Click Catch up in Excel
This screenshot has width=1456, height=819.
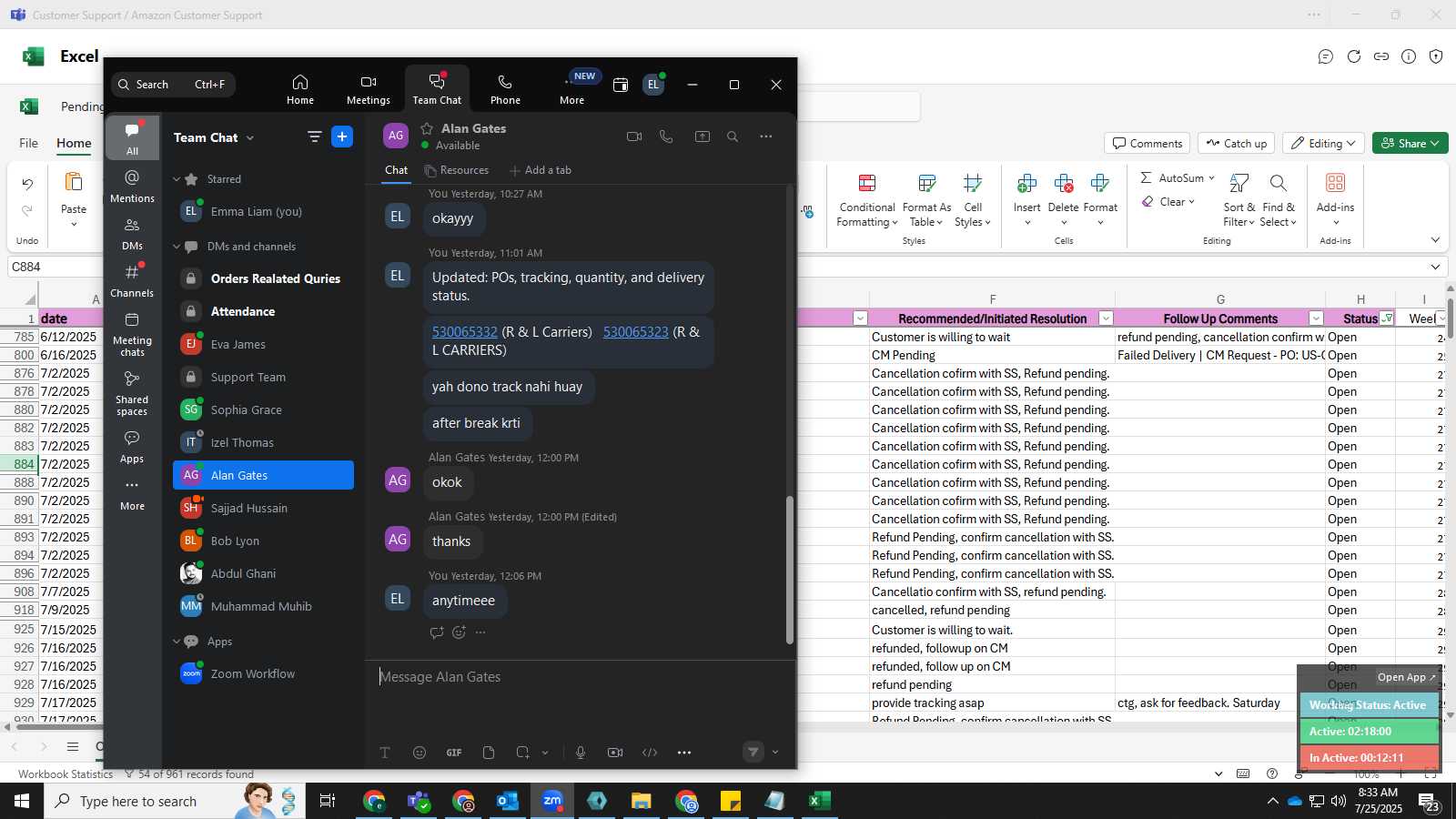1237,144
